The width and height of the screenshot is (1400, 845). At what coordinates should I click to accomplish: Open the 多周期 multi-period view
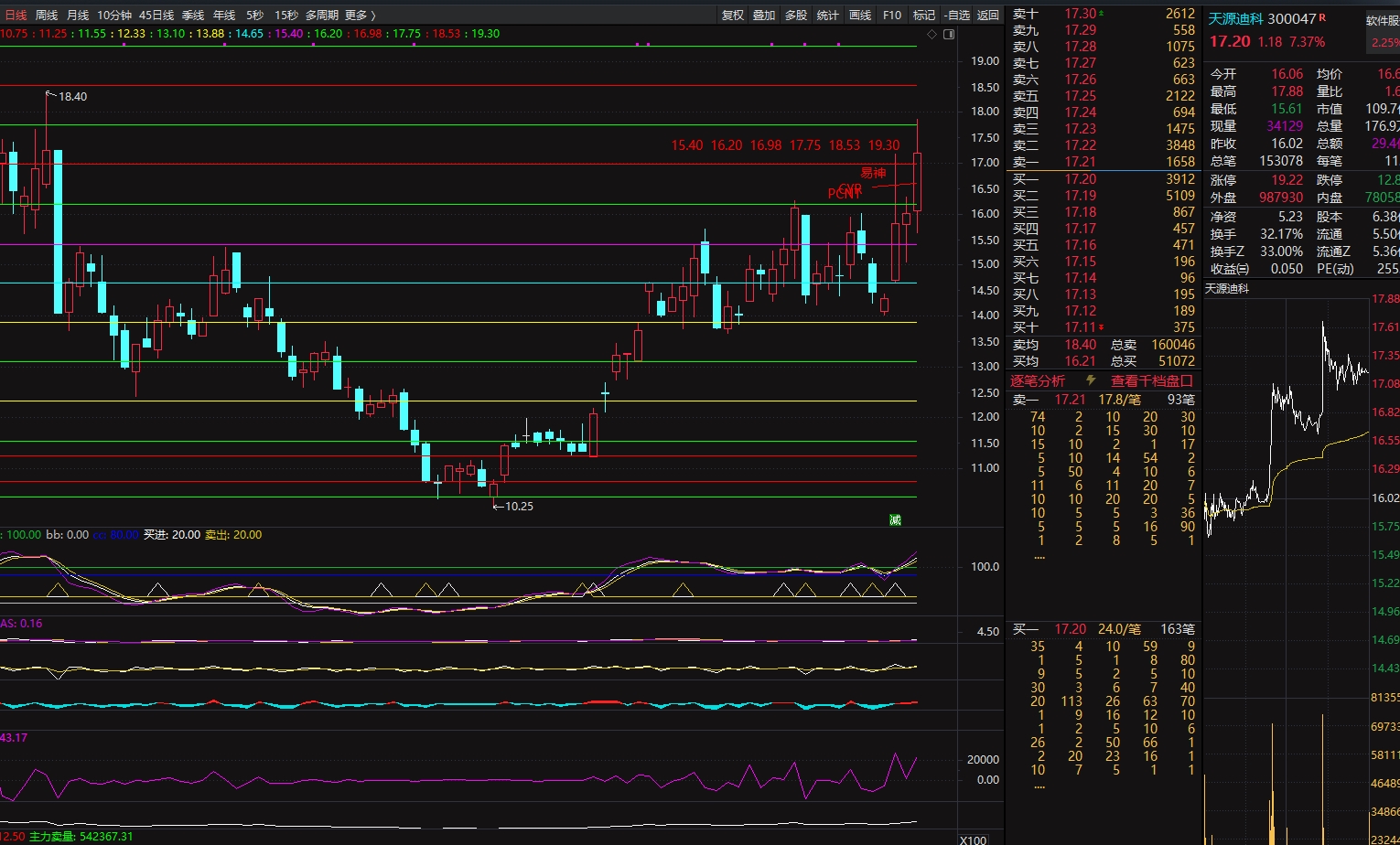[x=322, y=15]
